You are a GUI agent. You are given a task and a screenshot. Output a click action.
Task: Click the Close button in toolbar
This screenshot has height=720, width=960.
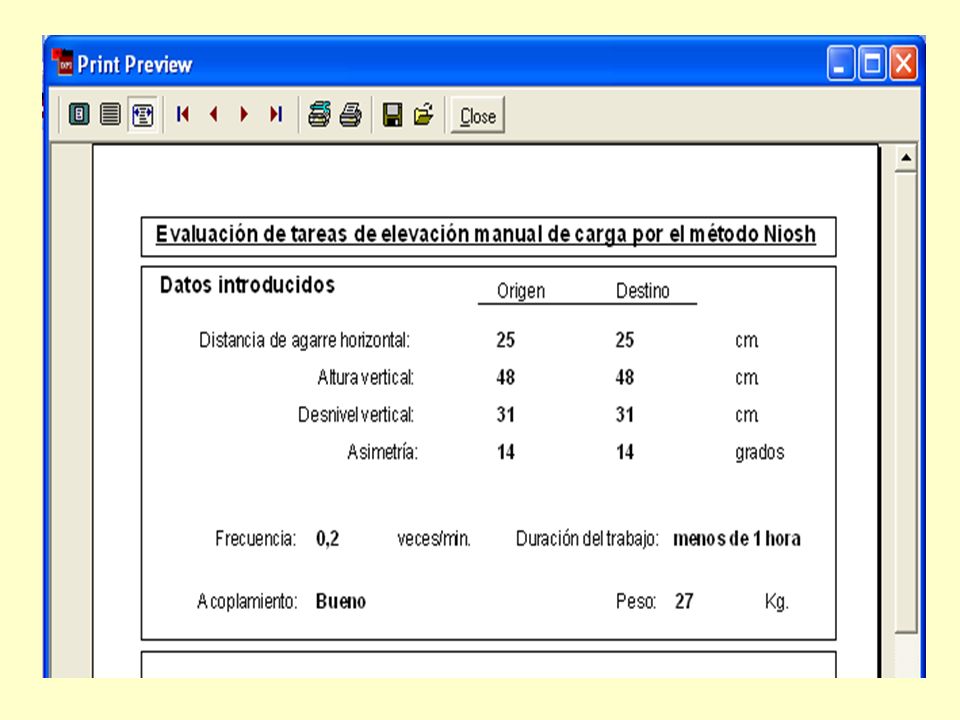(x=478, y=115)
